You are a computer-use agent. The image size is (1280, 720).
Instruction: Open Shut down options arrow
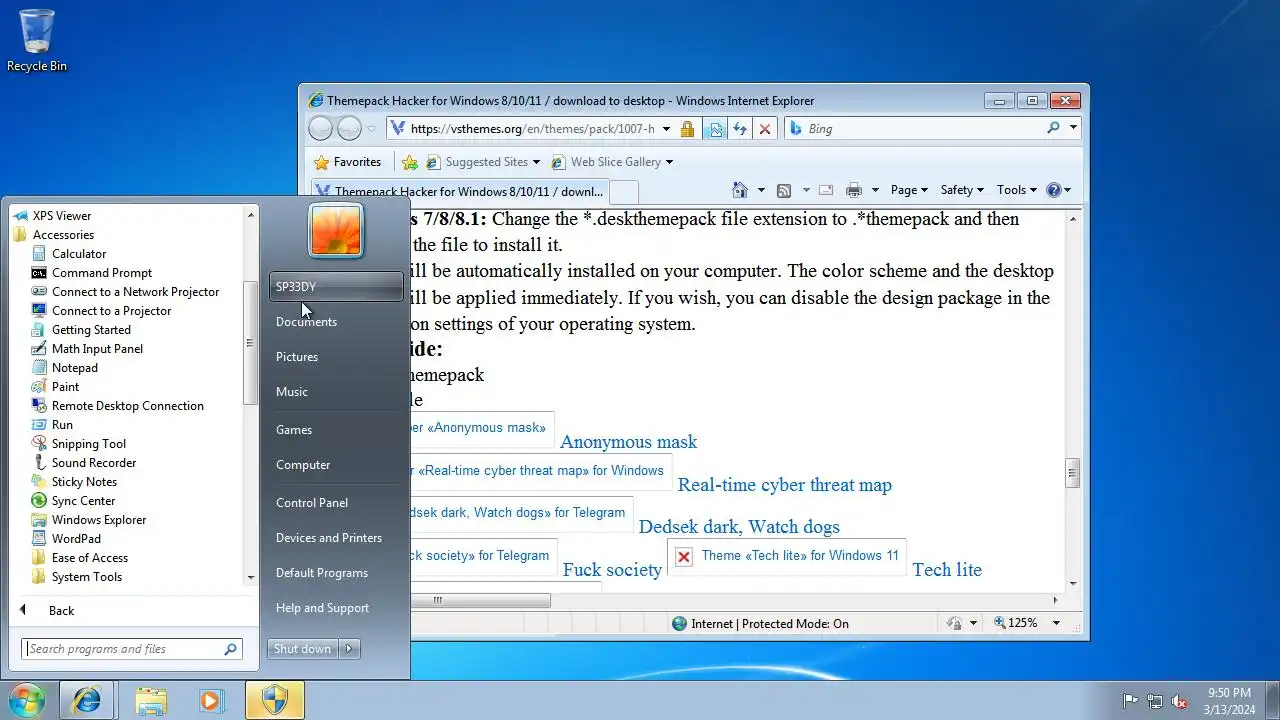[349, 649]
